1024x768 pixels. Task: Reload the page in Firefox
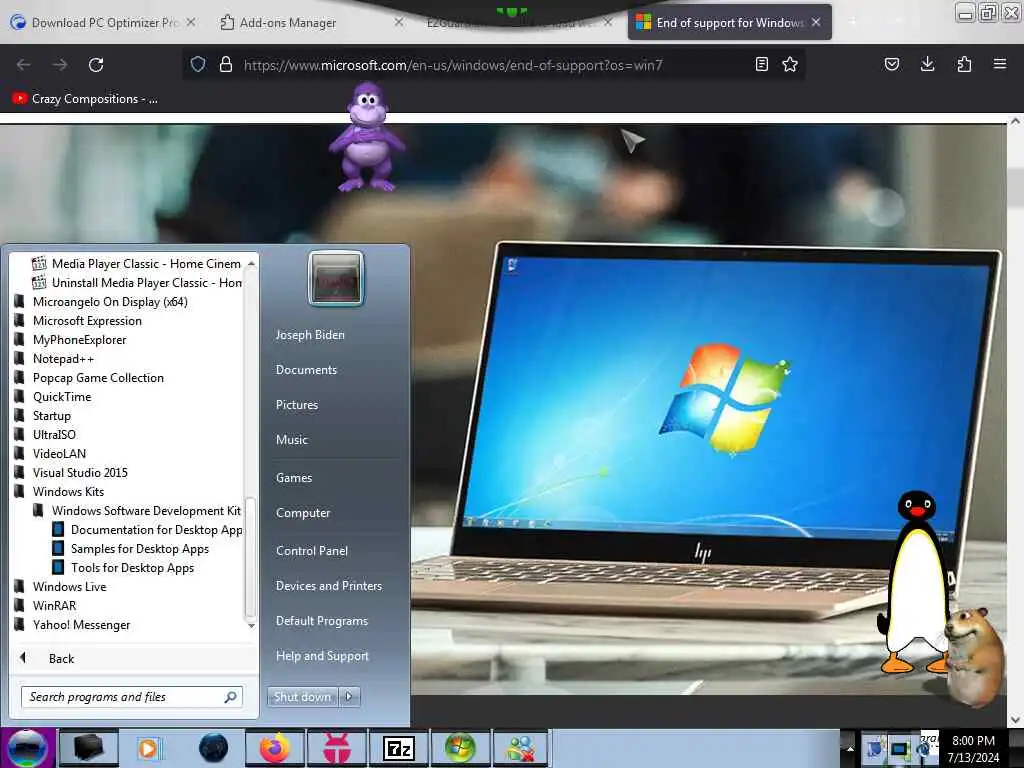(x=96, y=65)
